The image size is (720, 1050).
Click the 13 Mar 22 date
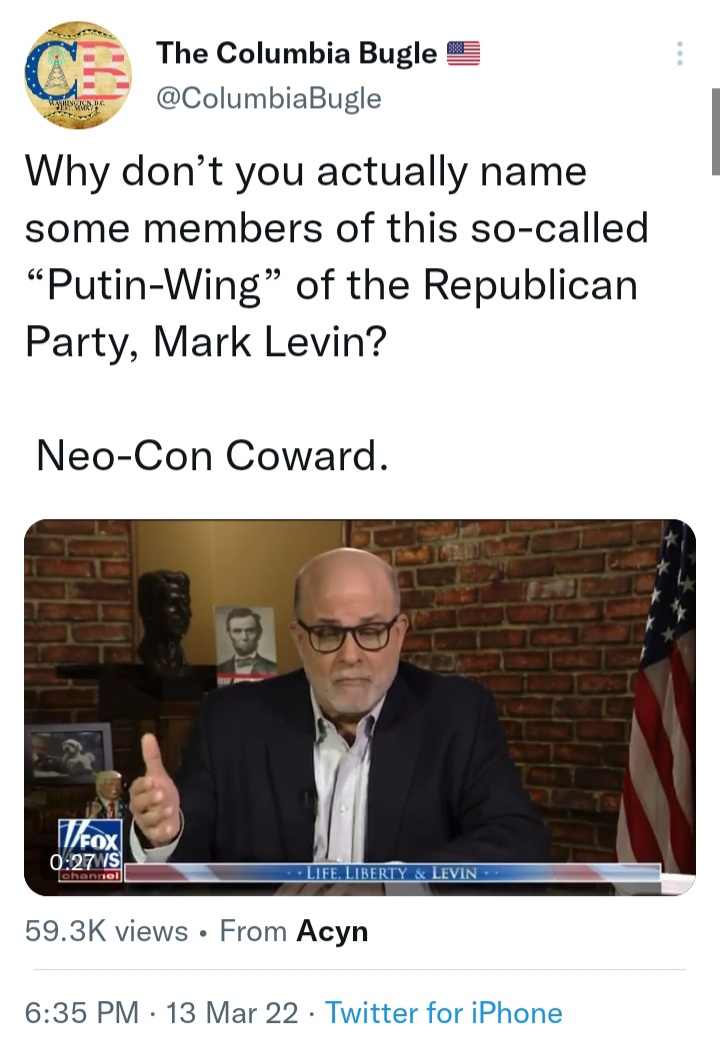pyautogui.click(x=232, y=1012)
